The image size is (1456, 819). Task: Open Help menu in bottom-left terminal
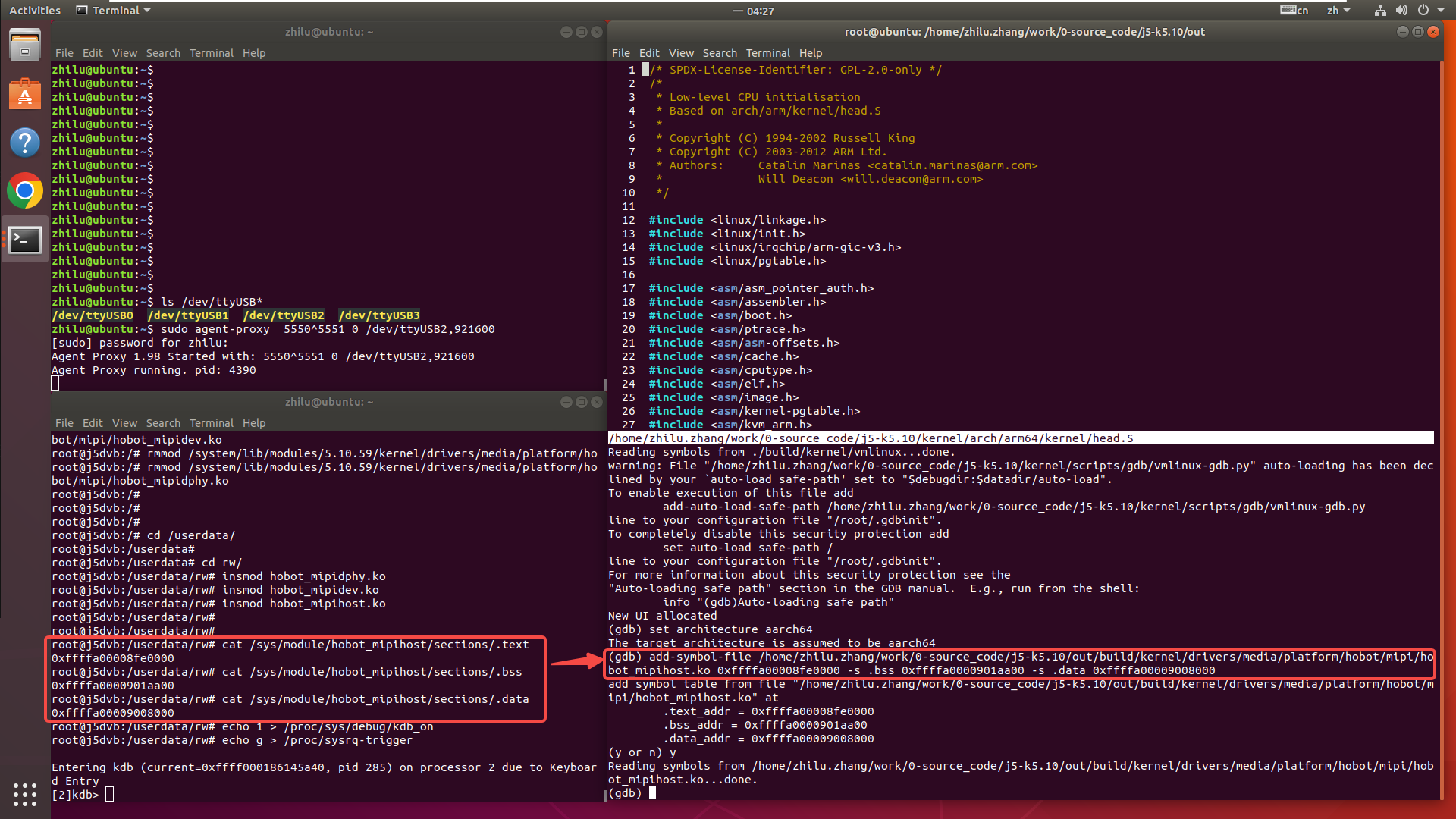254,423
